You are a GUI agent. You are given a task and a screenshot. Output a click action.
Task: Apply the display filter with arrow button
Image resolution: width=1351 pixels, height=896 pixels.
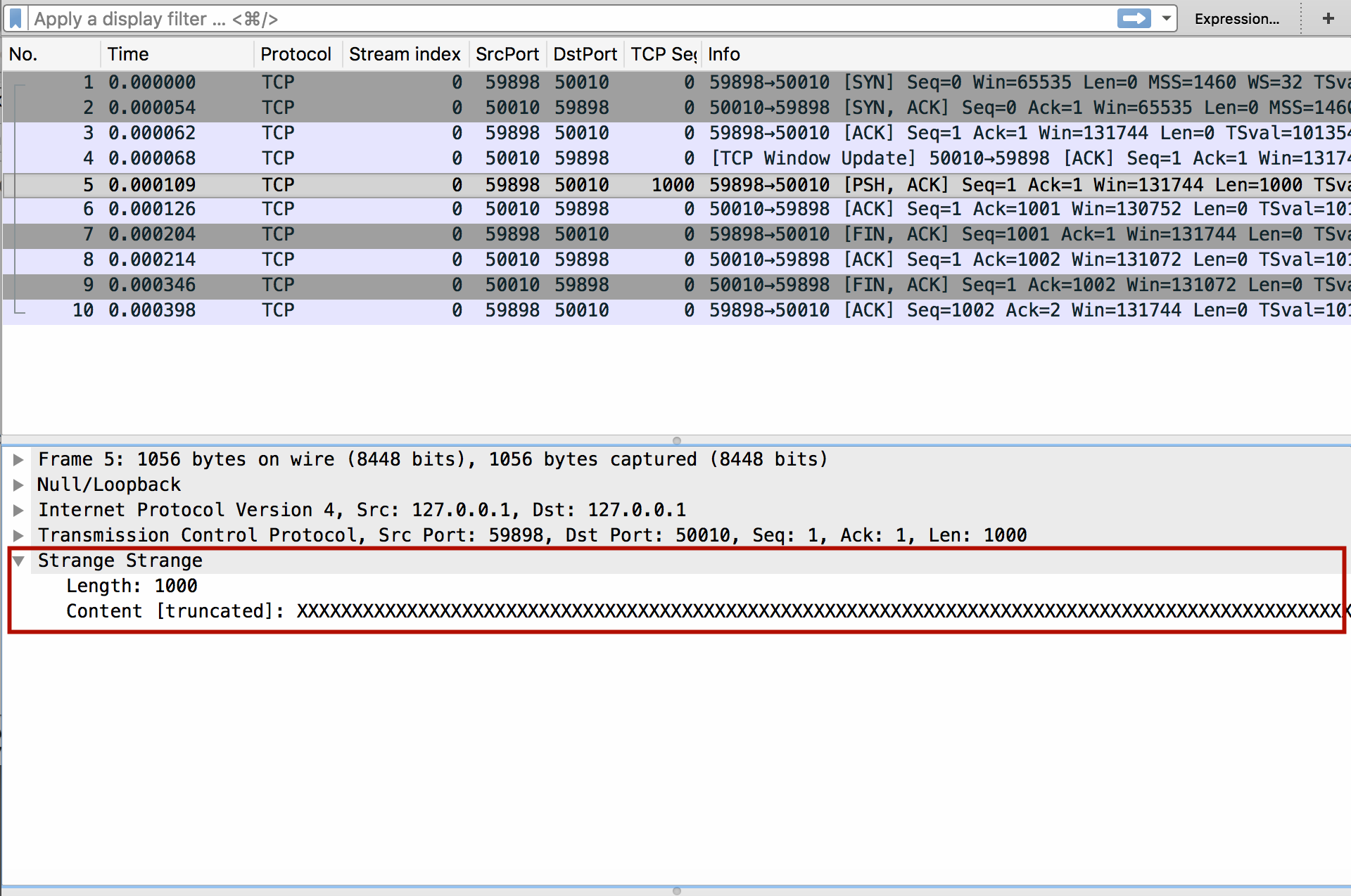click(x=1134, y=18)
